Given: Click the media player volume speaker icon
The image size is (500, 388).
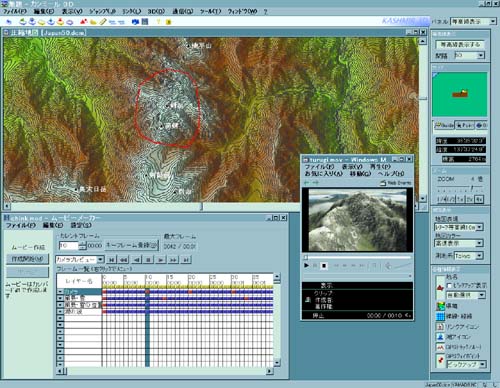Looking at the screenshot, I should pos(388,266).
